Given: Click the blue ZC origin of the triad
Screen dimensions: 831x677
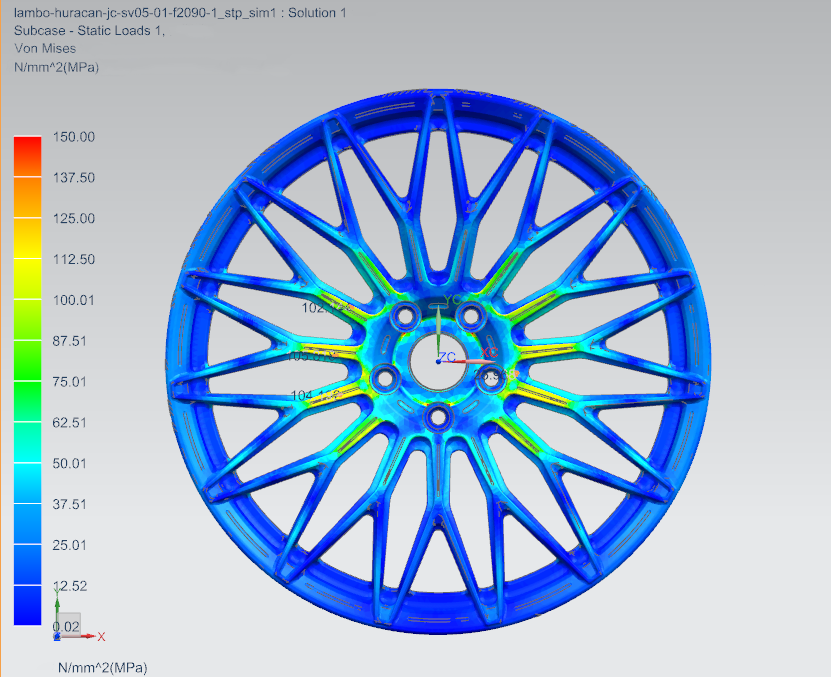Looking at the screenshot, I should click(x=438, y=362).
